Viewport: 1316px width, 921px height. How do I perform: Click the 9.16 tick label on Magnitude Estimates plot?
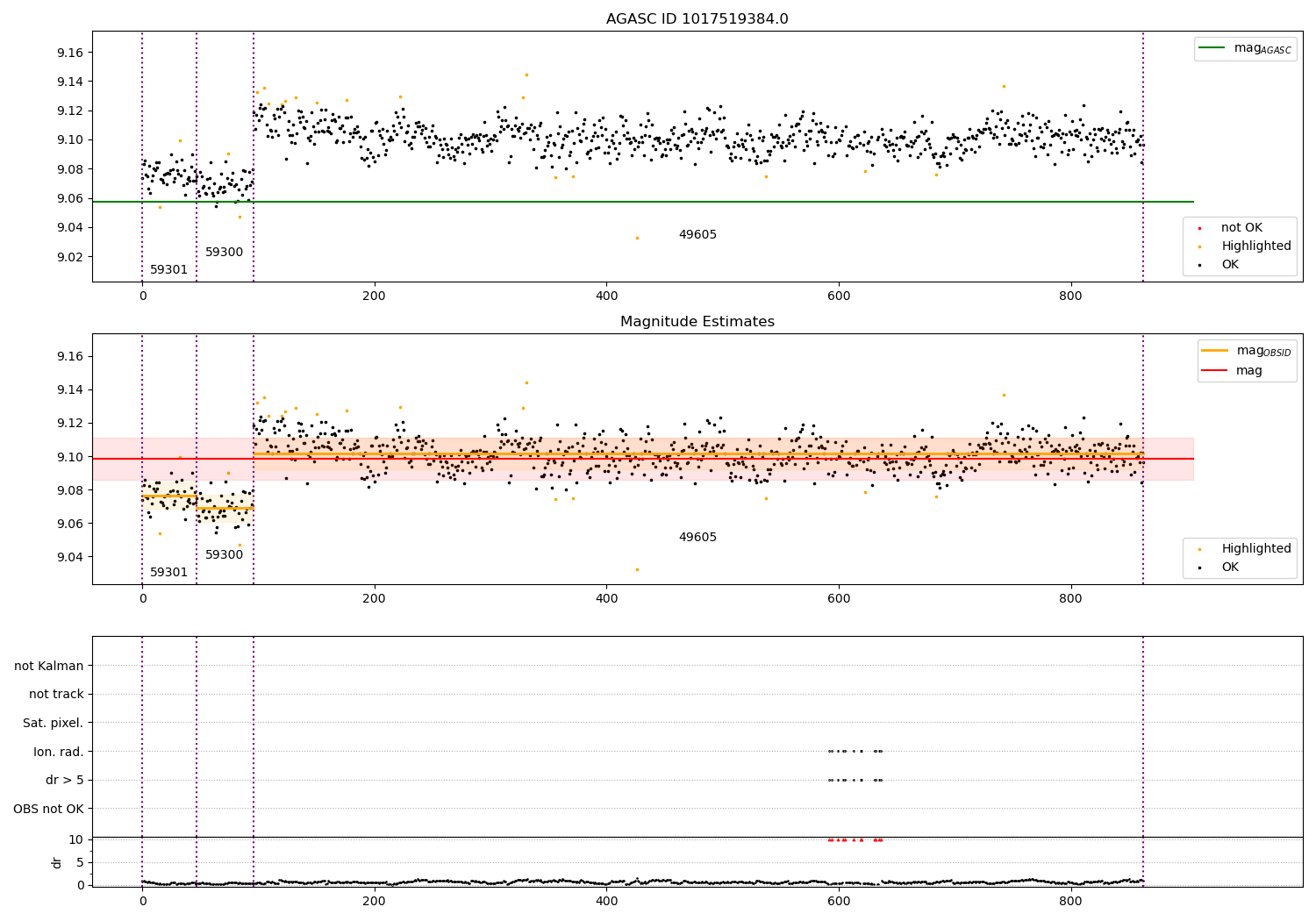[x=68, y=356]
